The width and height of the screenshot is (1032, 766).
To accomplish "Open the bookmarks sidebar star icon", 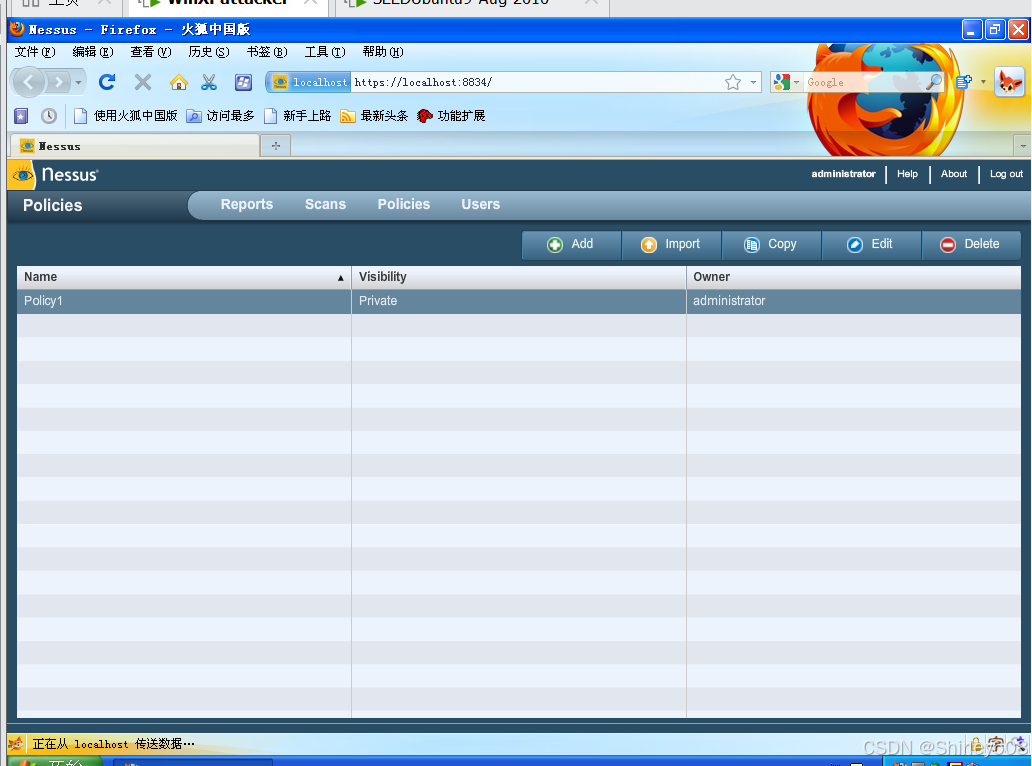I will pyautogui.click(x=21, y=116).
